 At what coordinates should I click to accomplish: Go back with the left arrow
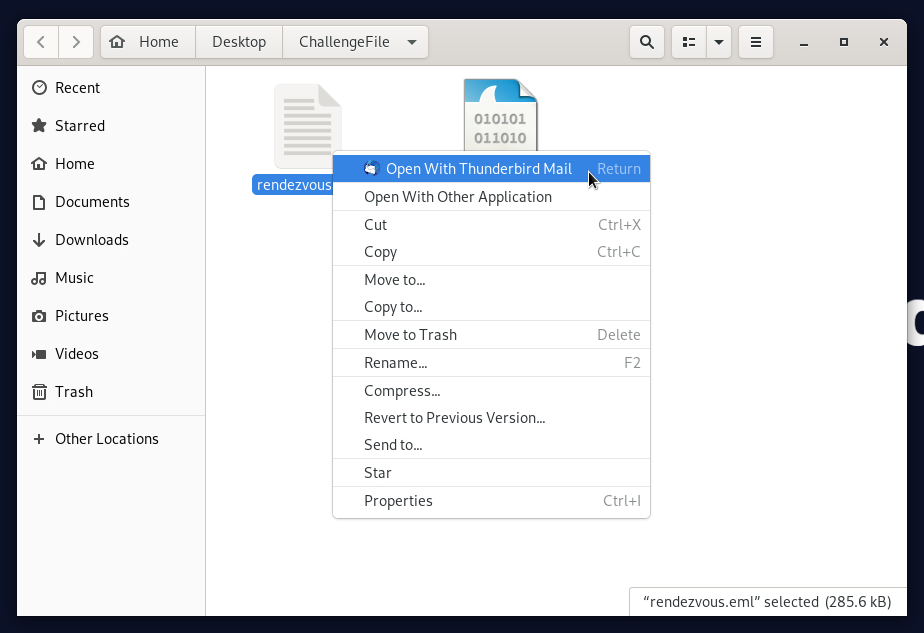(41, 42)
